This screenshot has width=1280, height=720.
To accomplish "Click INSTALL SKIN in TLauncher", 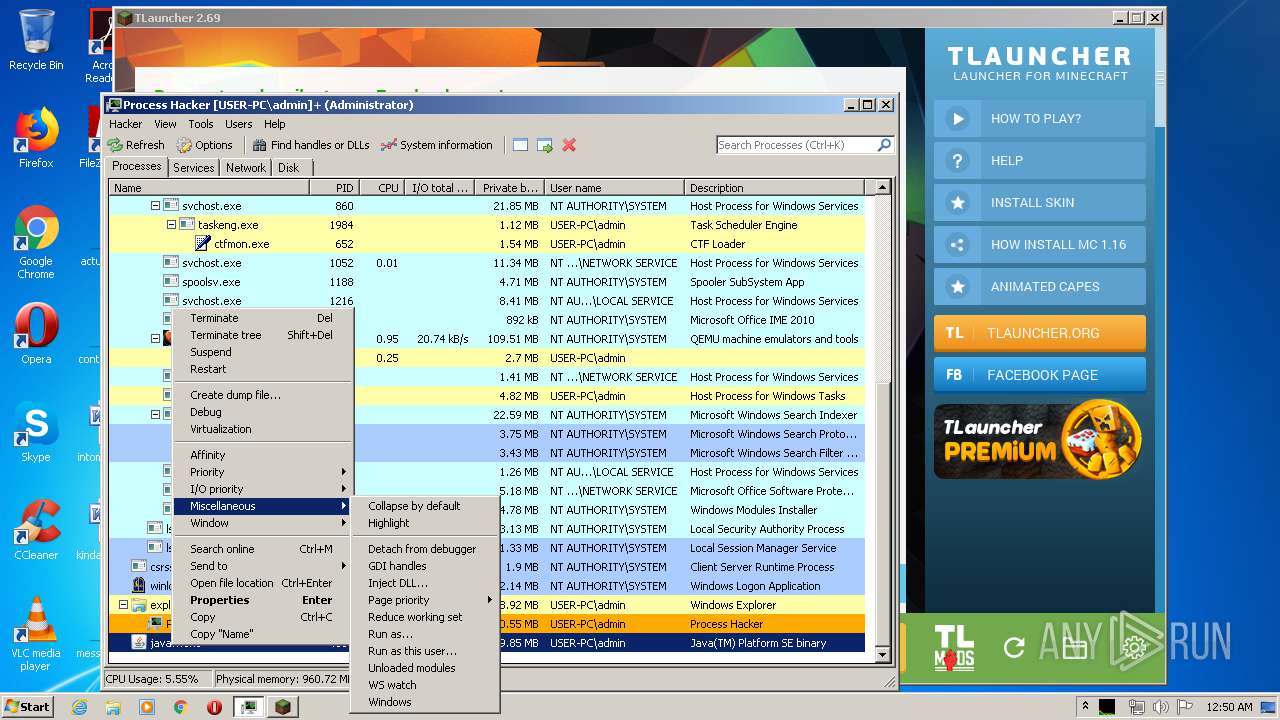I will [1040, 202].
